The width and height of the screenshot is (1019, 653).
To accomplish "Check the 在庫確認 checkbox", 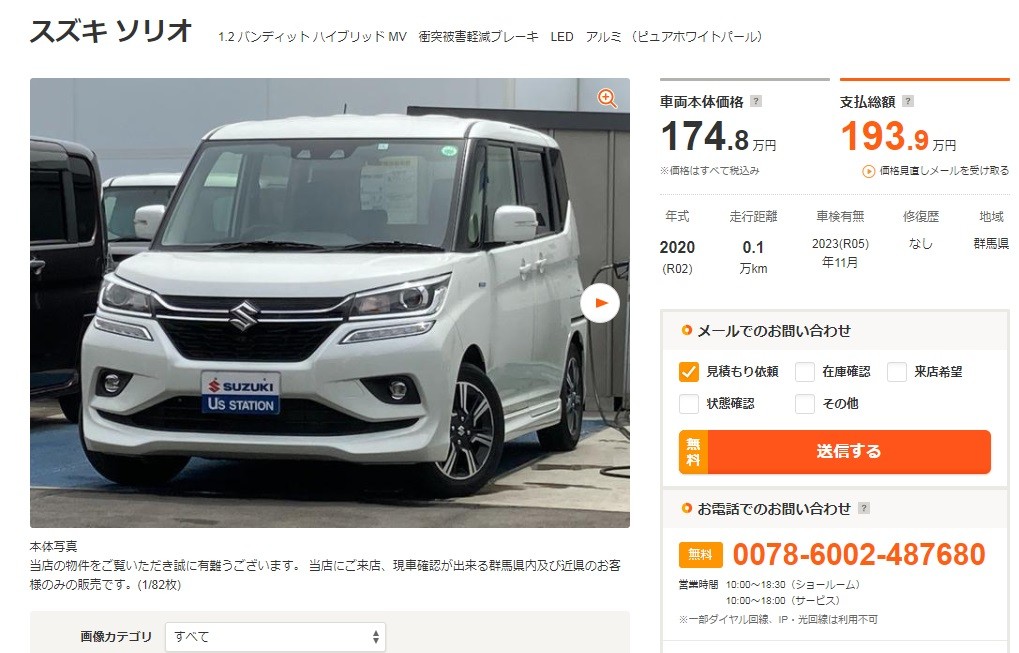I will tap(805, 372).
